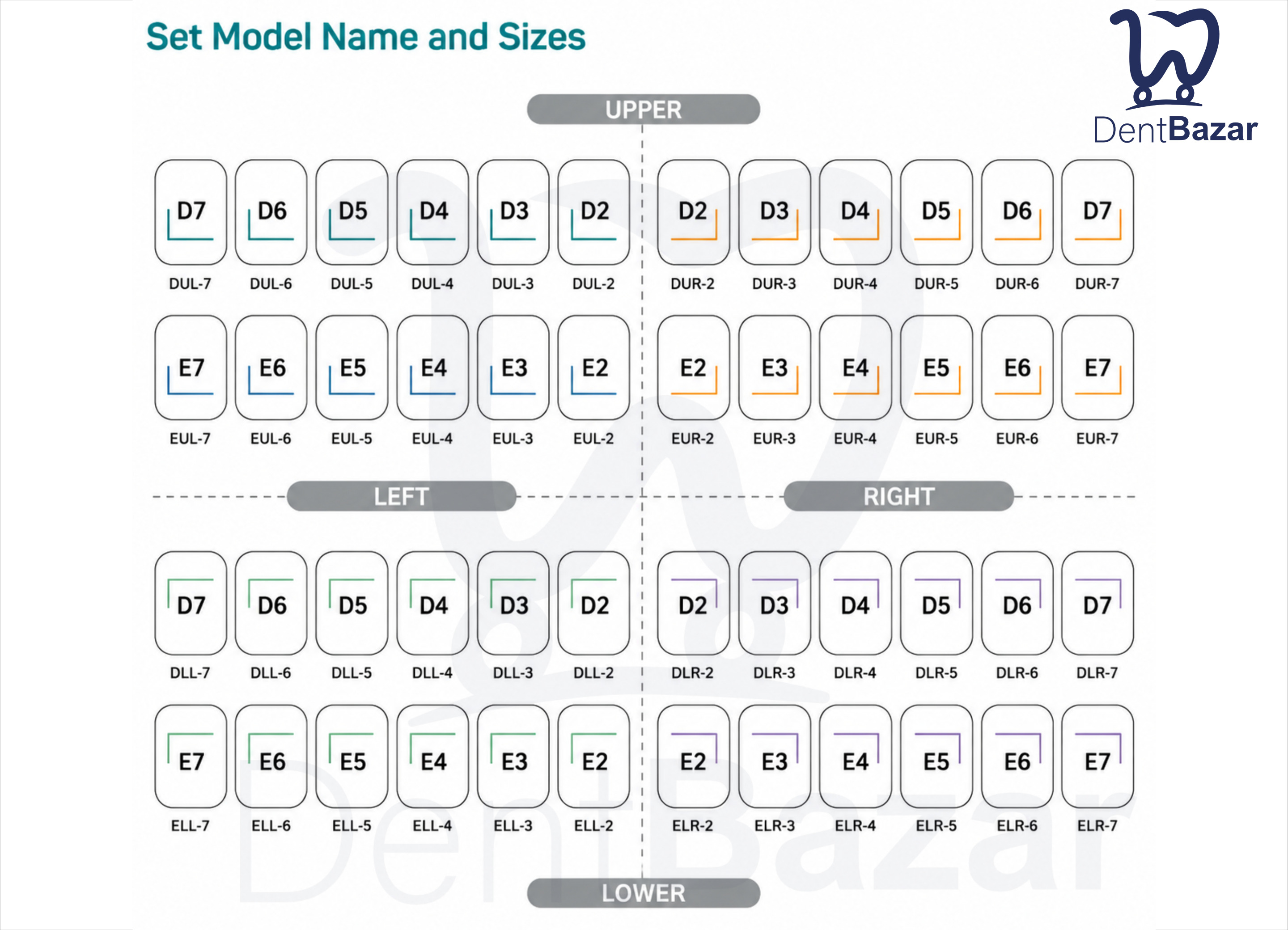Pick the ELR-2 lower right E2 tile
Image resolution: width=1288 pixels, height=930 pixels.
[693, 757]
